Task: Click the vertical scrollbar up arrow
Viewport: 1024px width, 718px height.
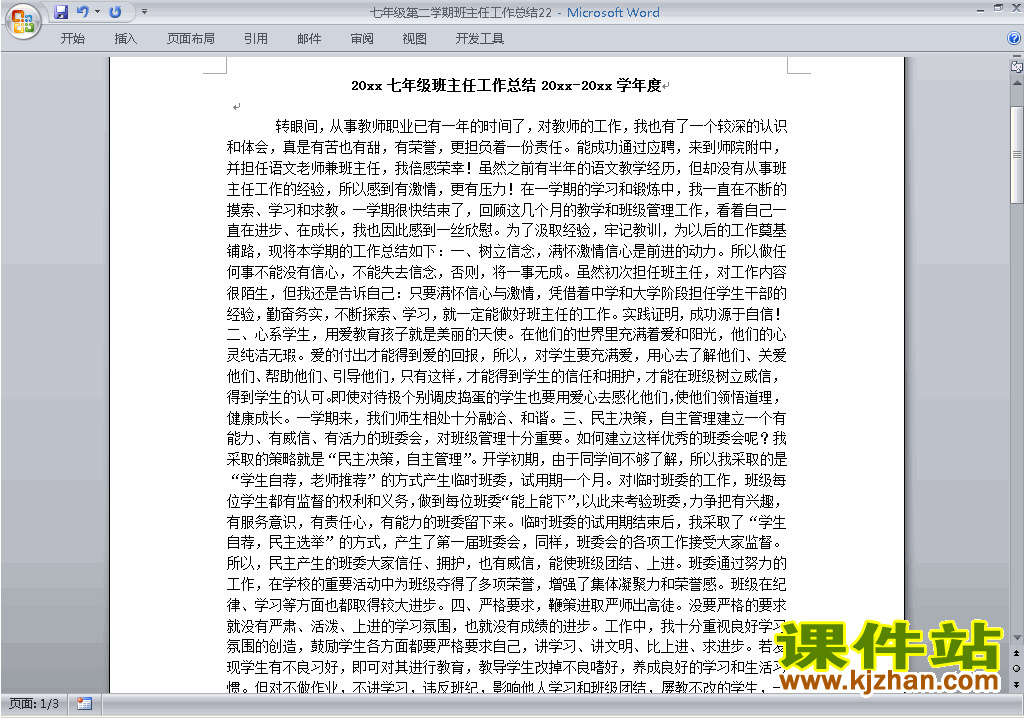Action: coord(1016,83)
